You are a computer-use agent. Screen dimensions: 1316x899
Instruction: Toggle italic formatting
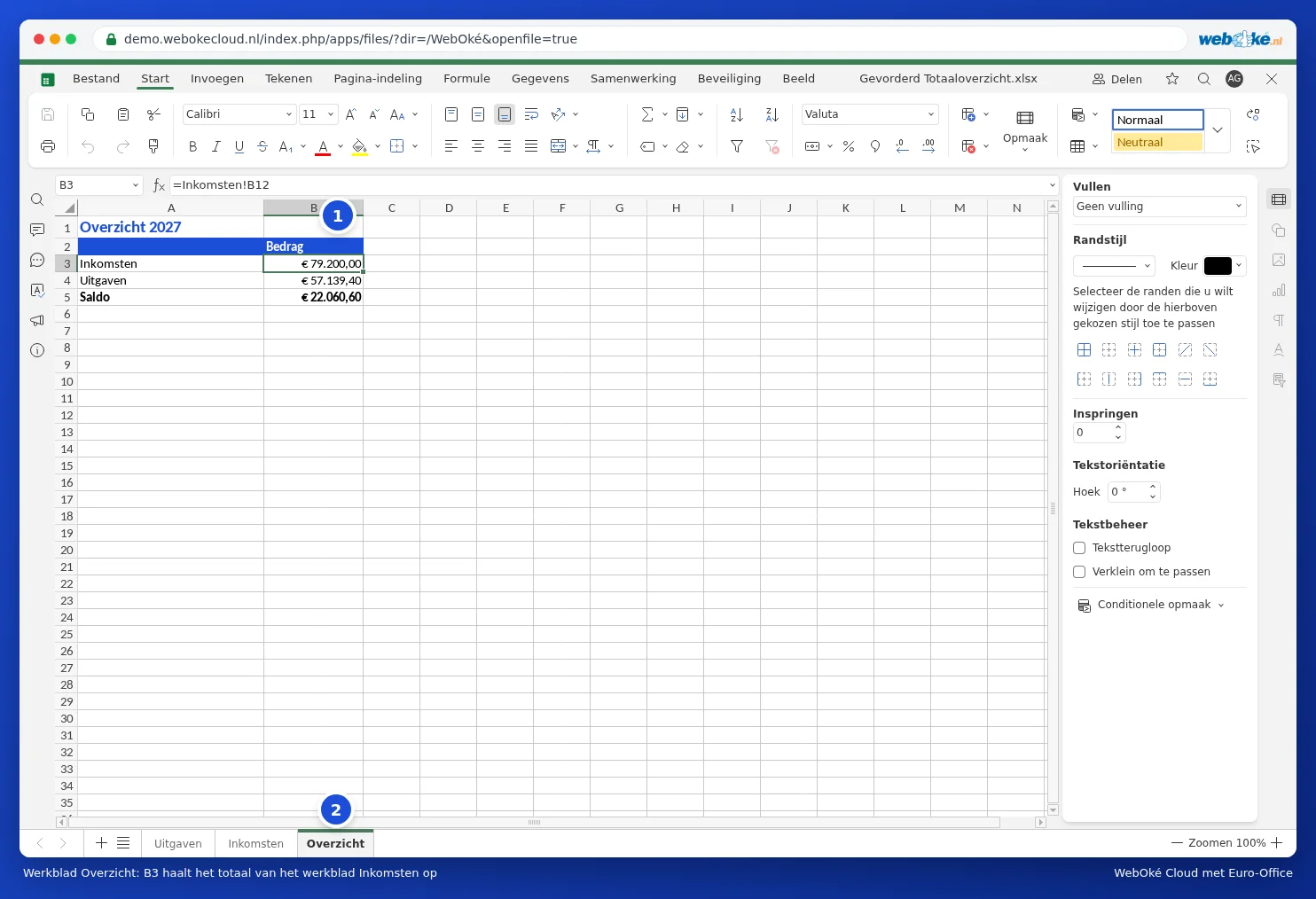[x=215, y=146]
